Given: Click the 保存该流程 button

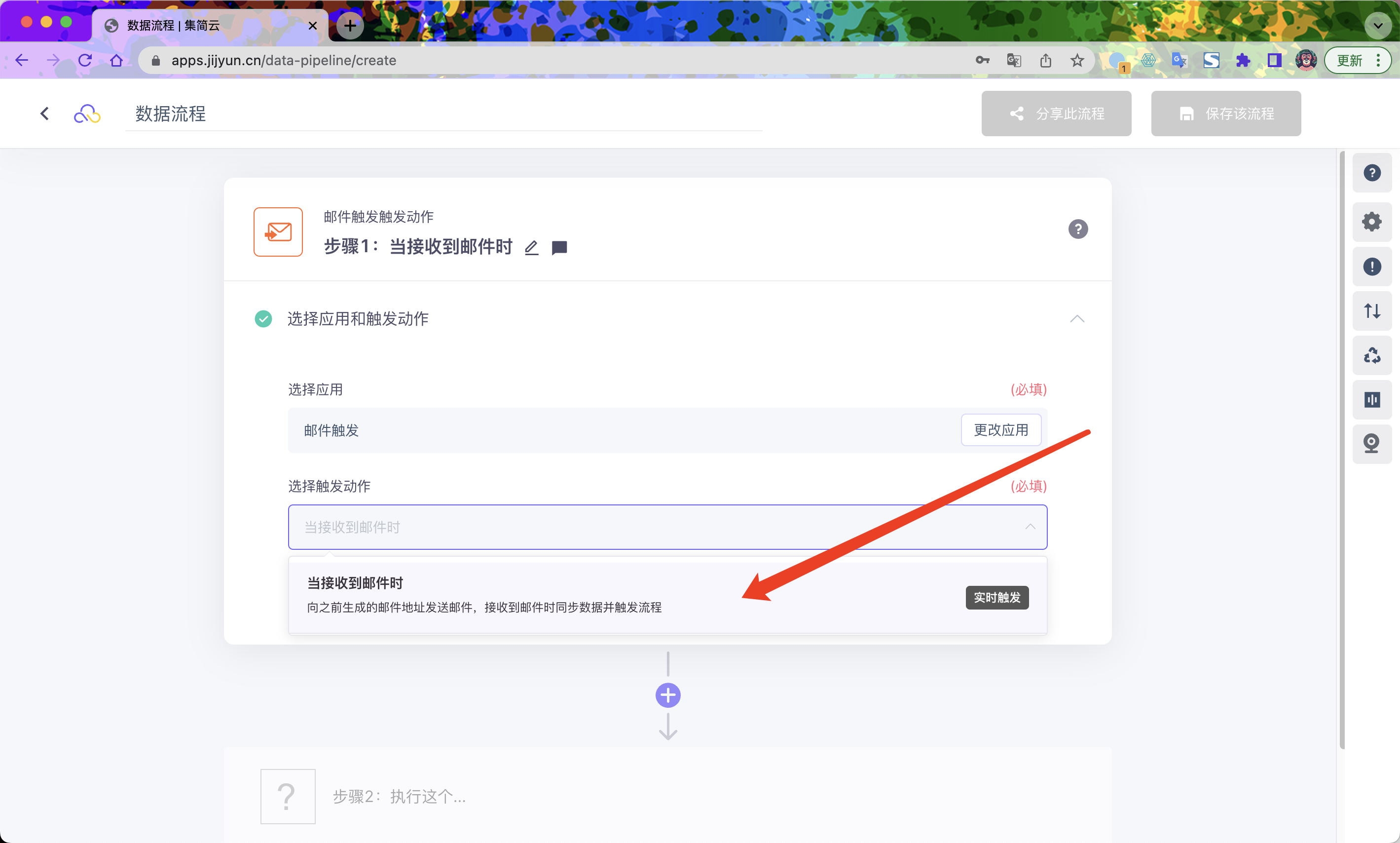Looking at the screenshot, I should [1226, 114].
